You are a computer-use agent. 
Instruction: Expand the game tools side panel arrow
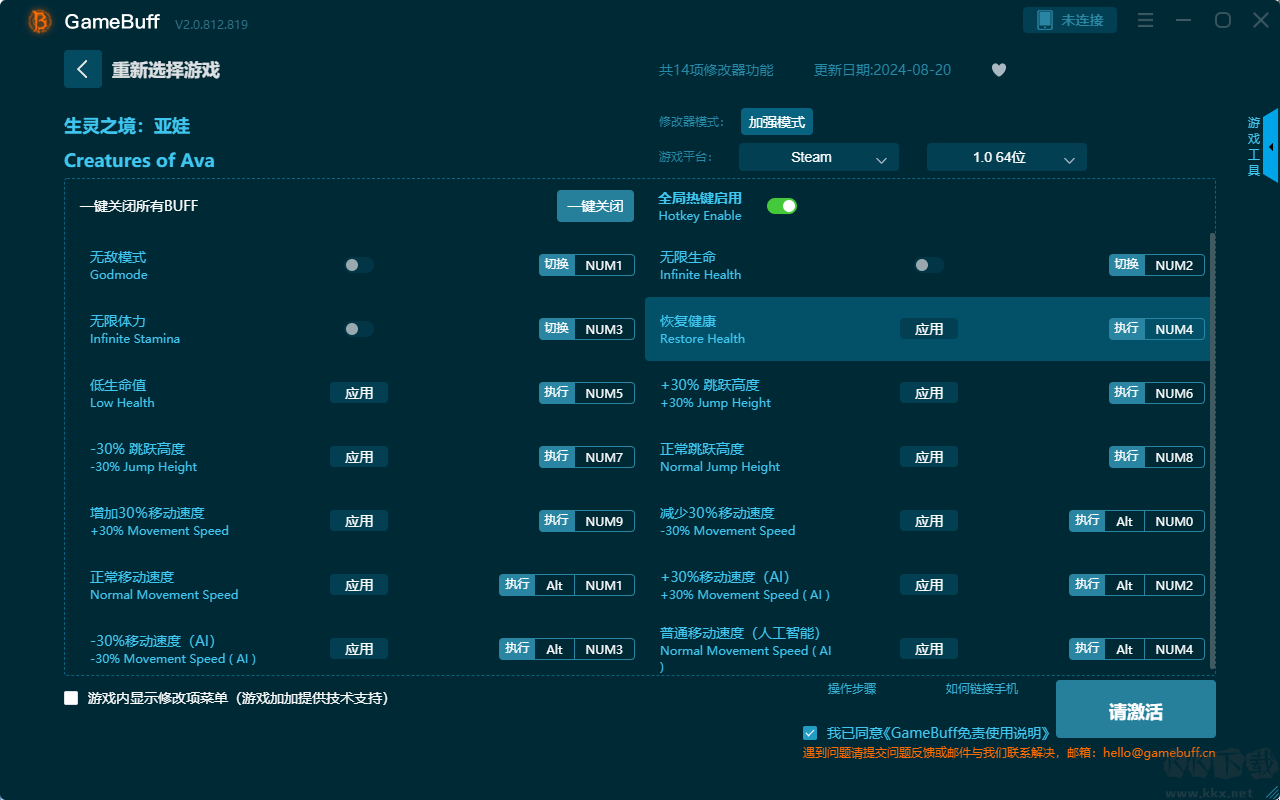pyautogui.click(x=1270, y=147)
